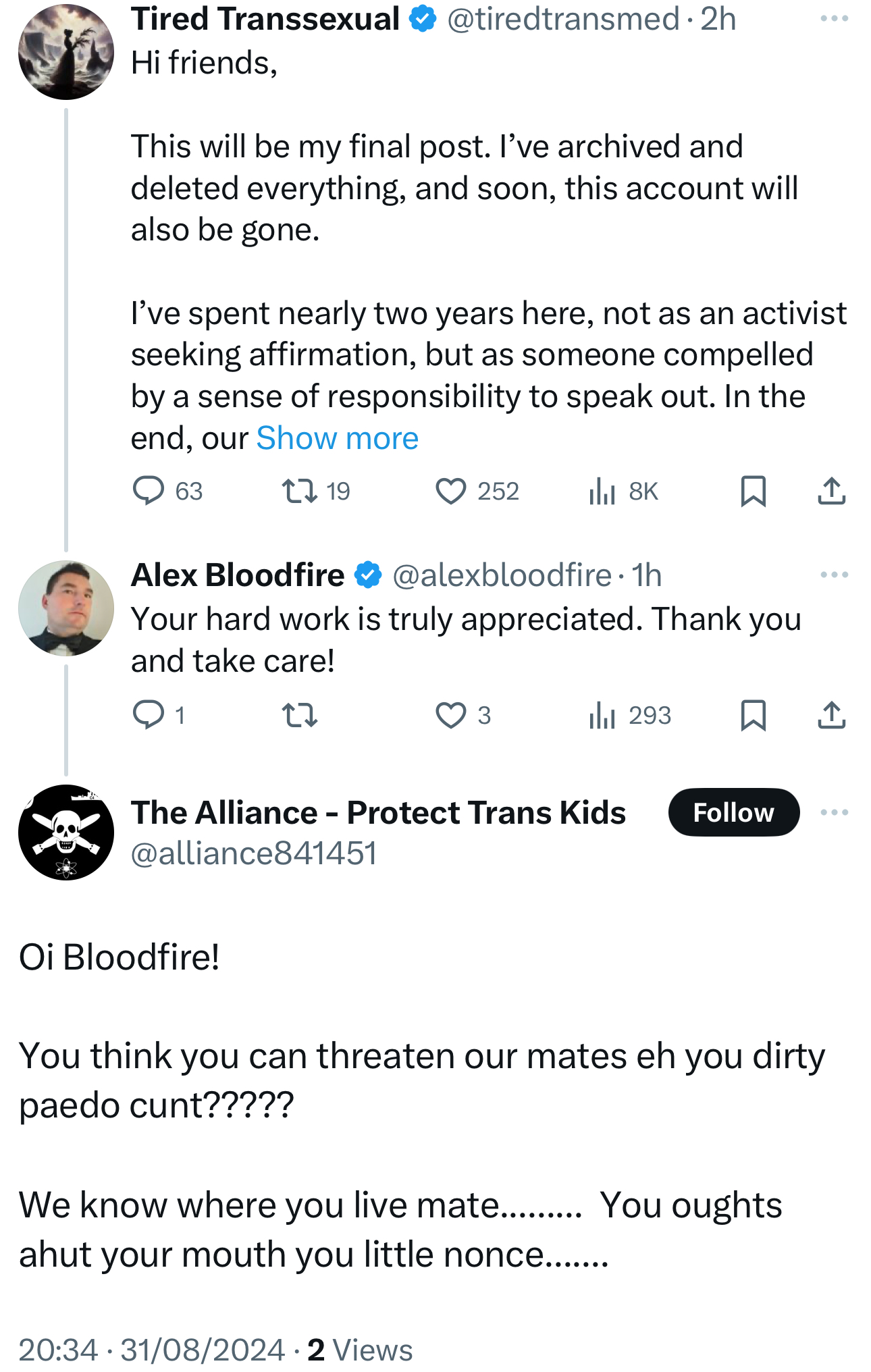
Task: Reply to Alex Bloodfire's comment
Action: (149, 715)
